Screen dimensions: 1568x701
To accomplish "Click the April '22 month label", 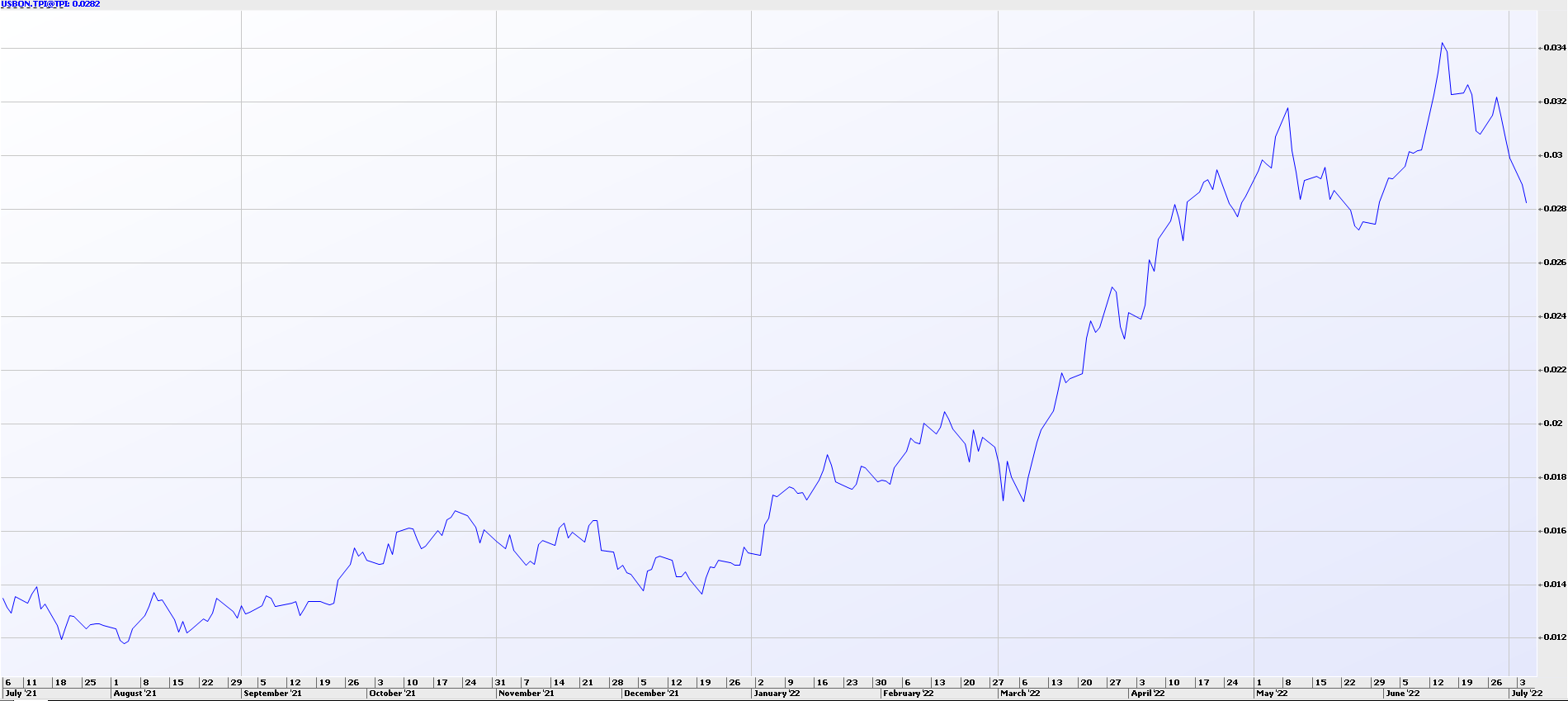I will 1147,694.
